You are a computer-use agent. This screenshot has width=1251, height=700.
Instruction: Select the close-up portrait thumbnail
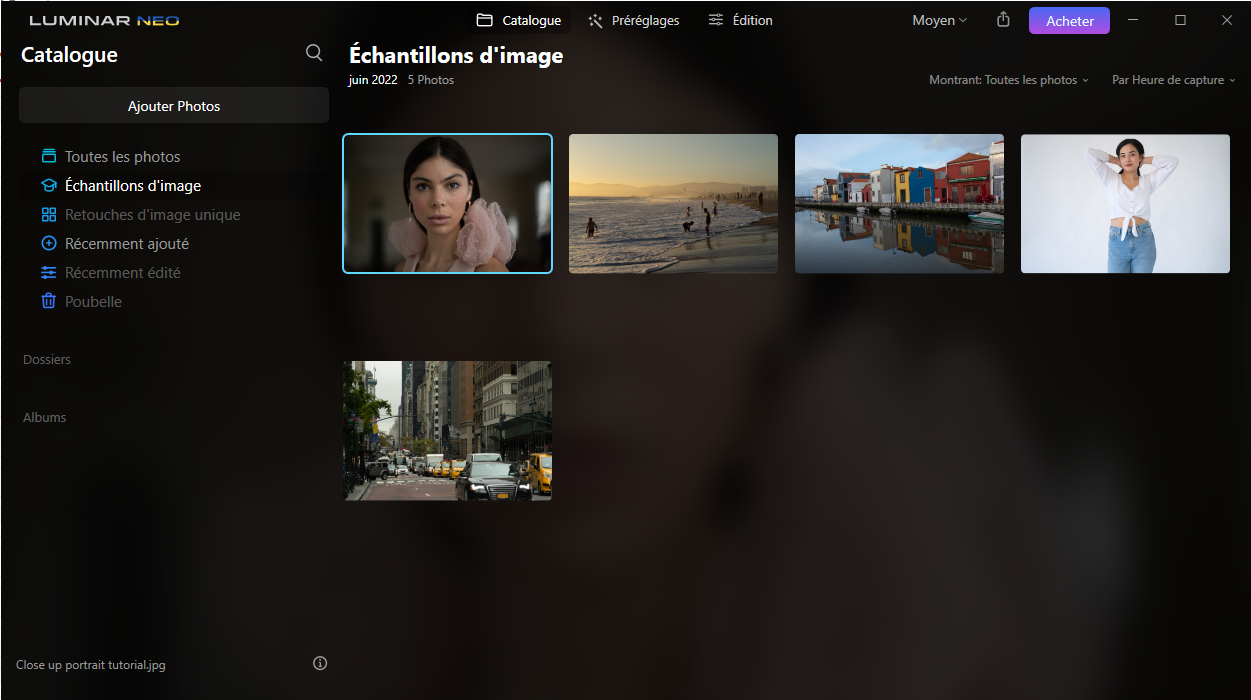click(447, 203)
